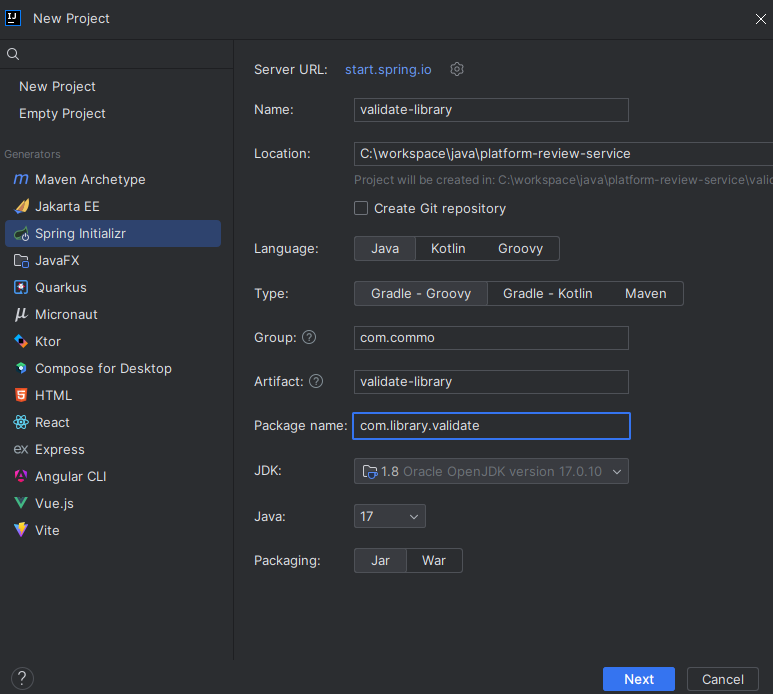The width and height of the screenshot is (773, 694).
Task: Click the Angular CLI icon
Action: [21, 476]
